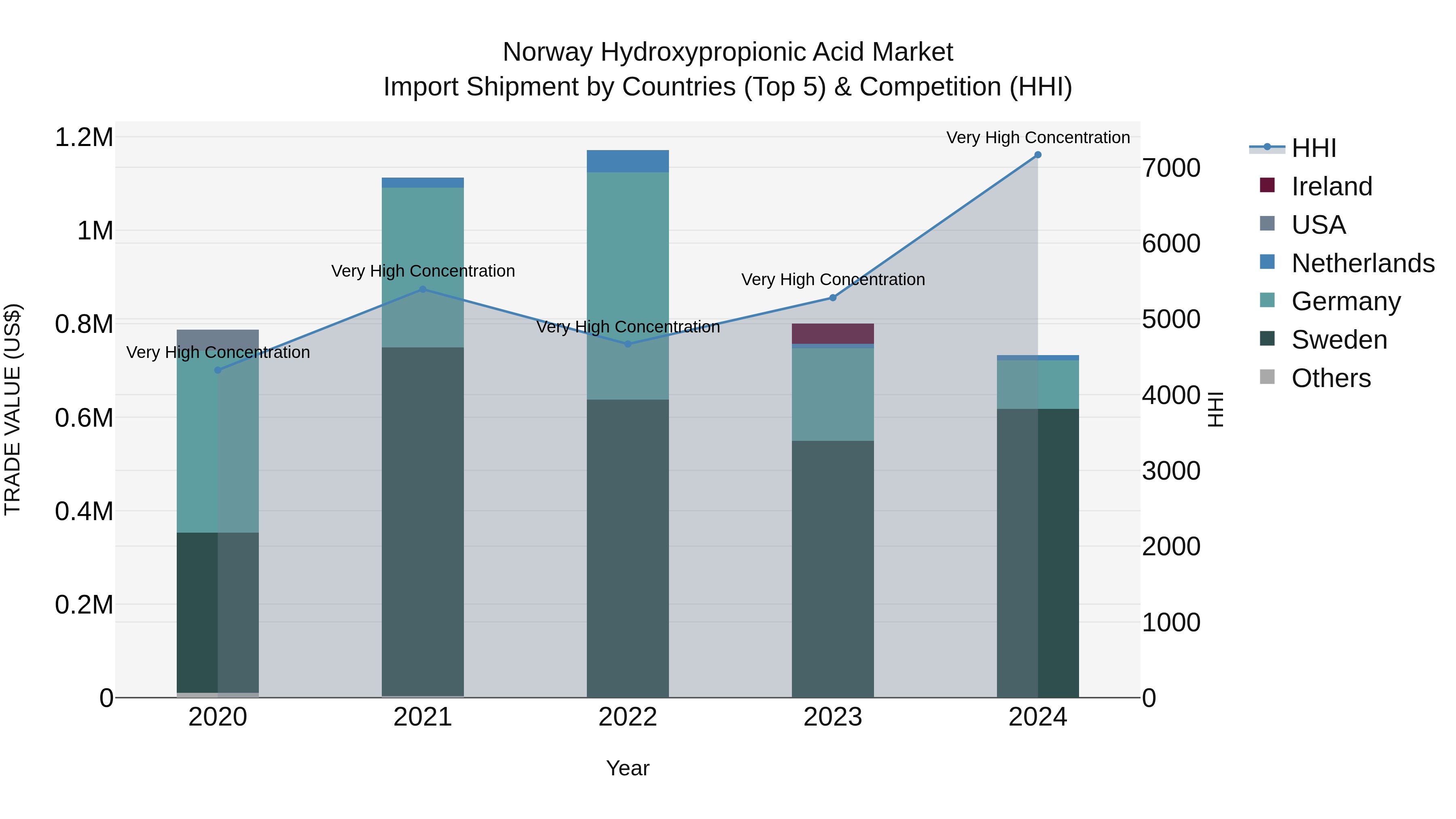Image resolution: width=1456 pixels, height=819 pixels.
Task: Select the 2023 HHI data point
Action: 833,297
